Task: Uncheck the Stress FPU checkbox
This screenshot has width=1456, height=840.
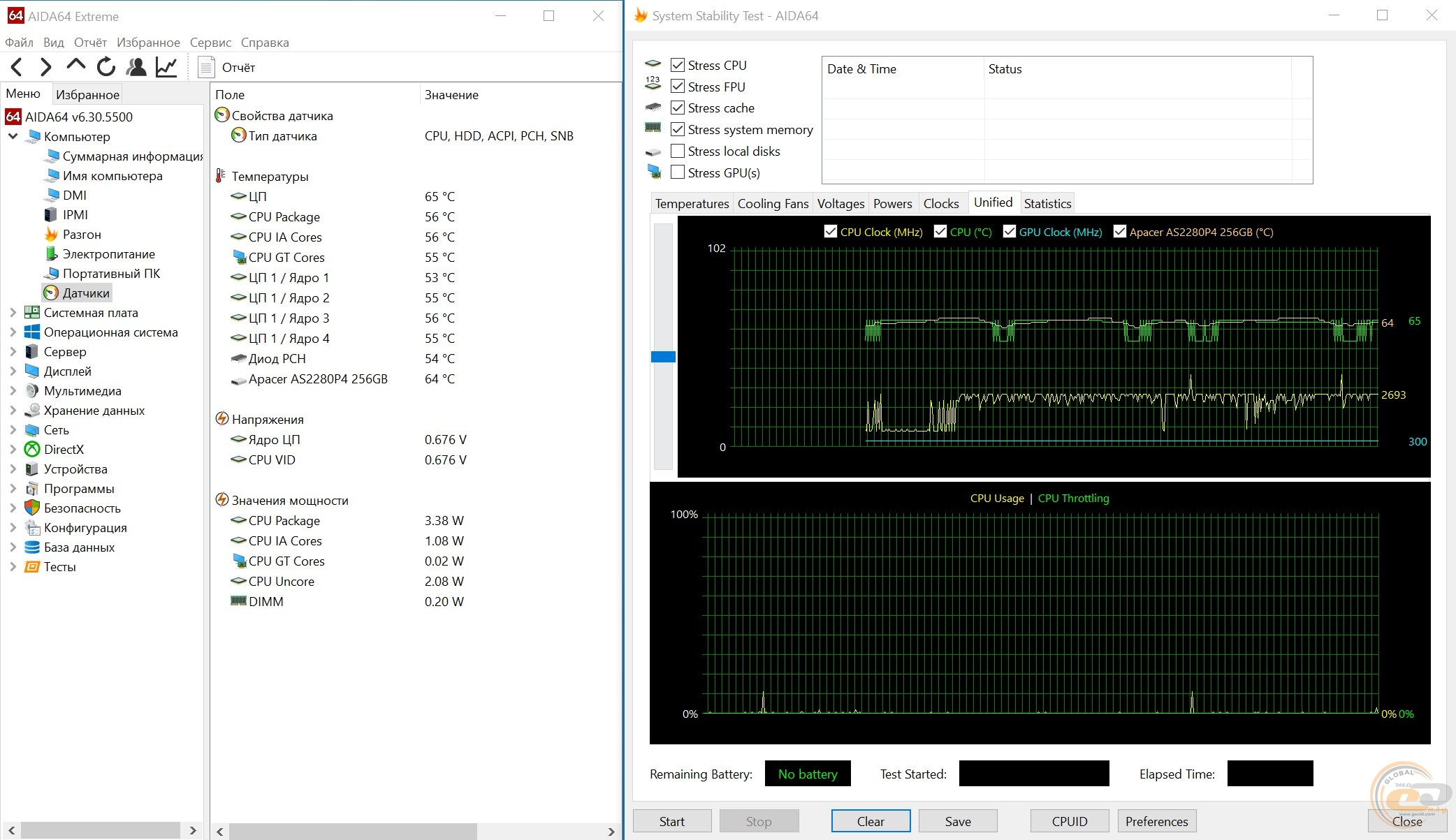Action: click(x=677, y=87)
